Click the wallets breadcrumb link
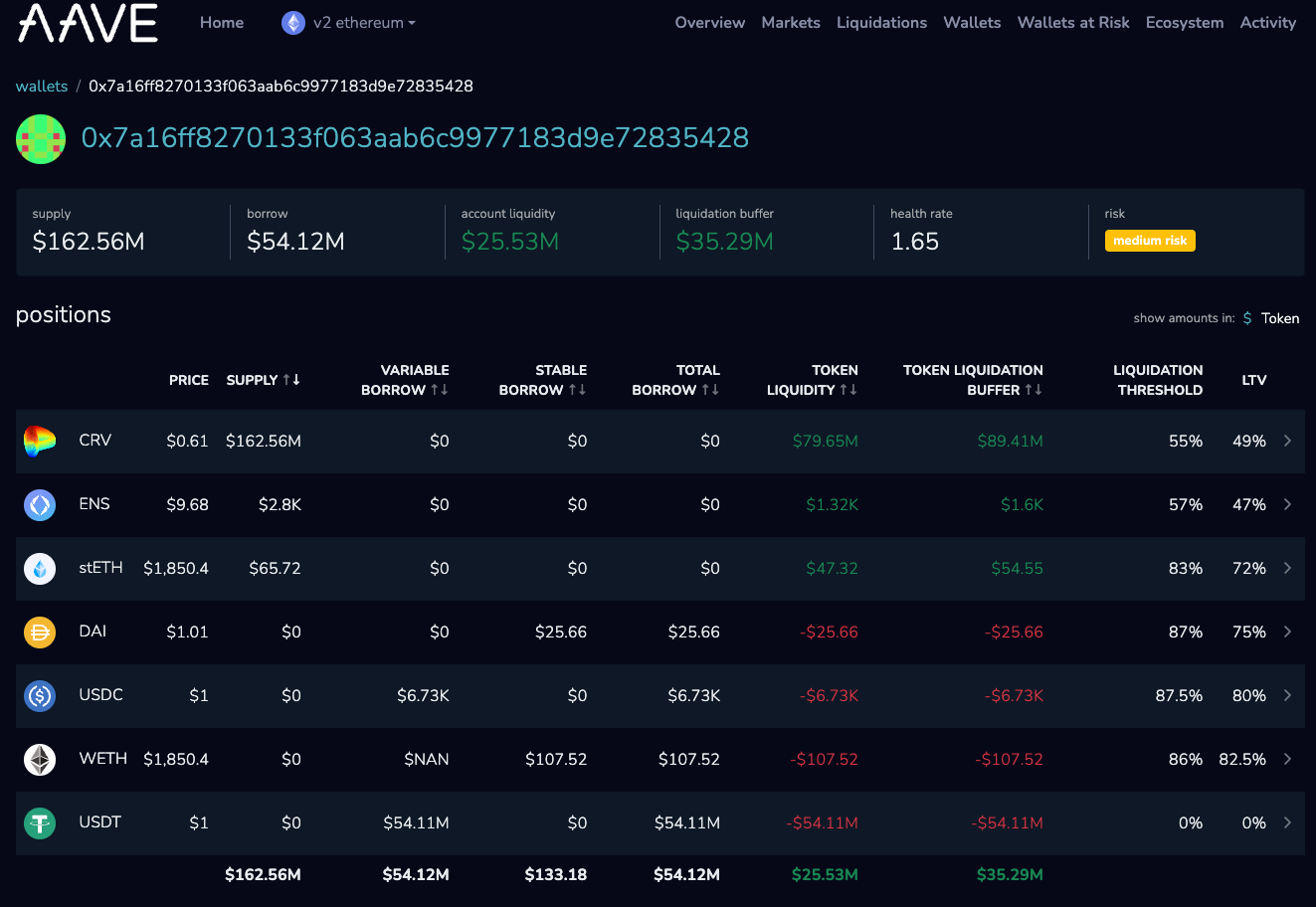 (42, 87)
